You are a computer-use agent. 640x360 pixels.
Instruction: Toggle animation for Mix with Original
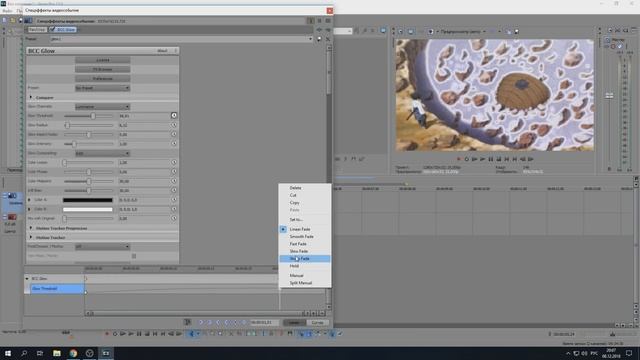pos(174,218)
